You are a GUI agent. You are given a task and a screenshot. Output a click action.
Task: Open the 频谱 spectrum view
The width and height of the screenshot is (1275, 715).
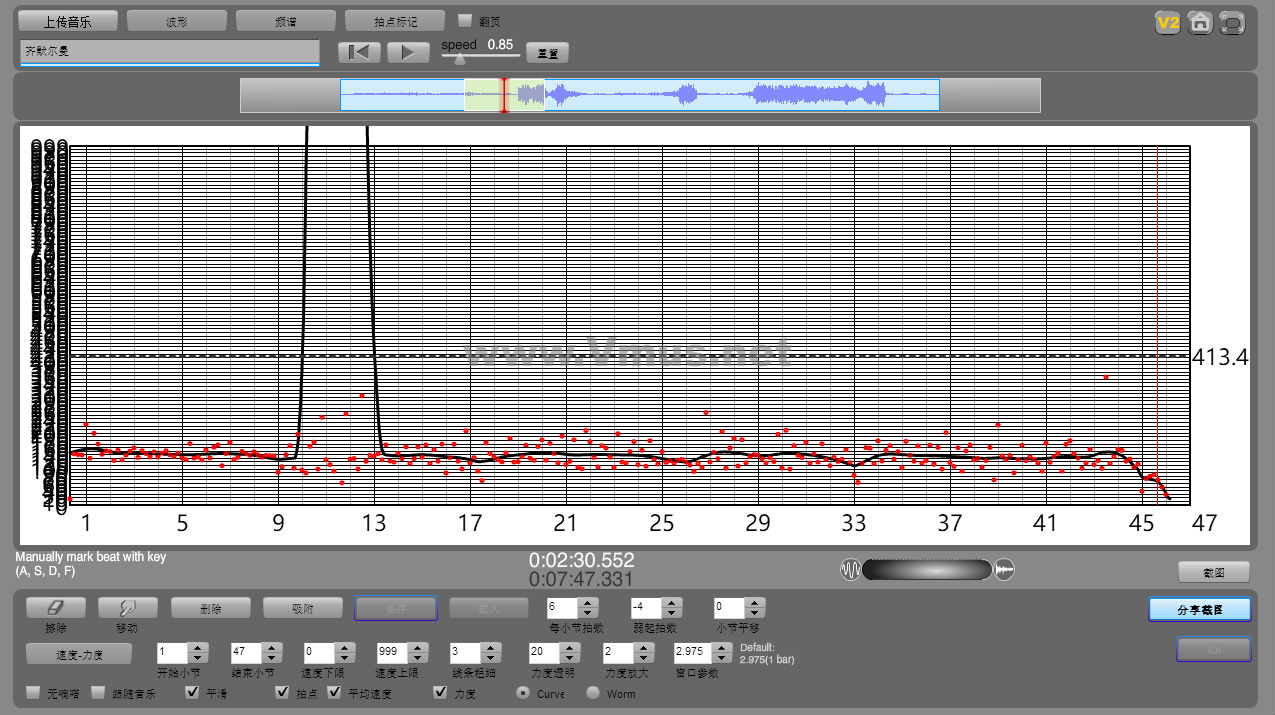coord(286,21)
